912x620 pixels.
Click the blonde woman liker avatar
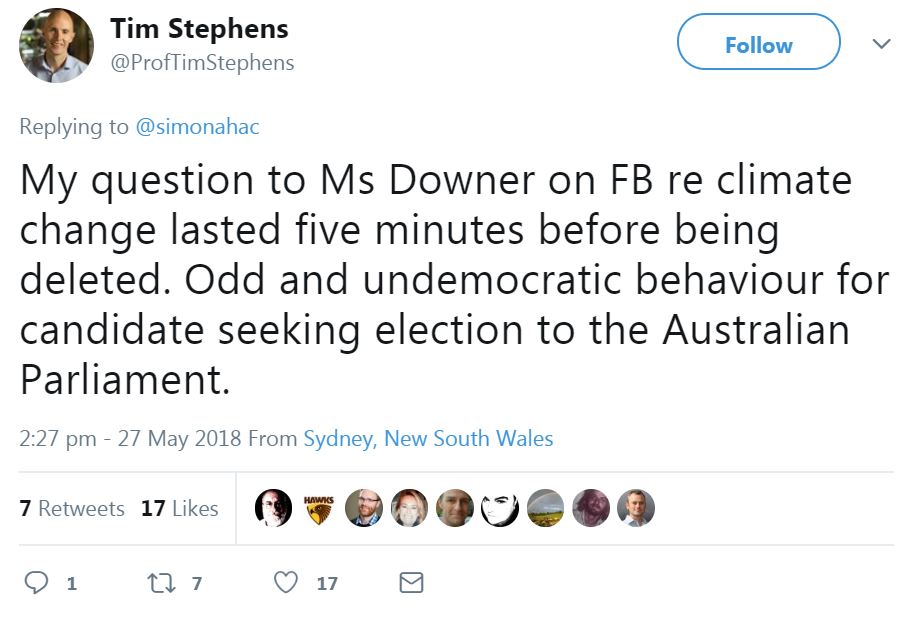(409, 508)
